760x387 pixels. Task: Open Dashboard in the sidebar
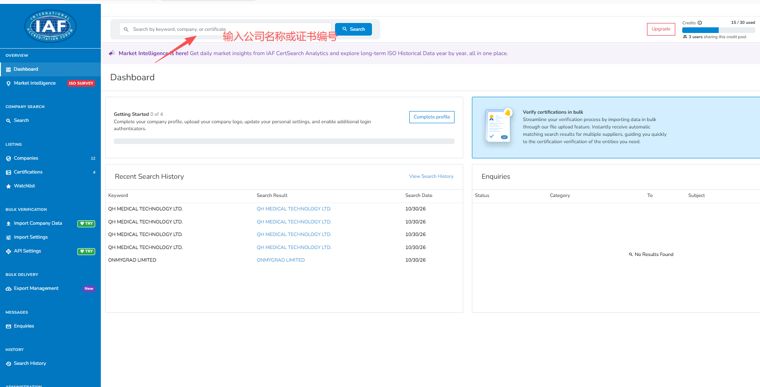(50, 69)
